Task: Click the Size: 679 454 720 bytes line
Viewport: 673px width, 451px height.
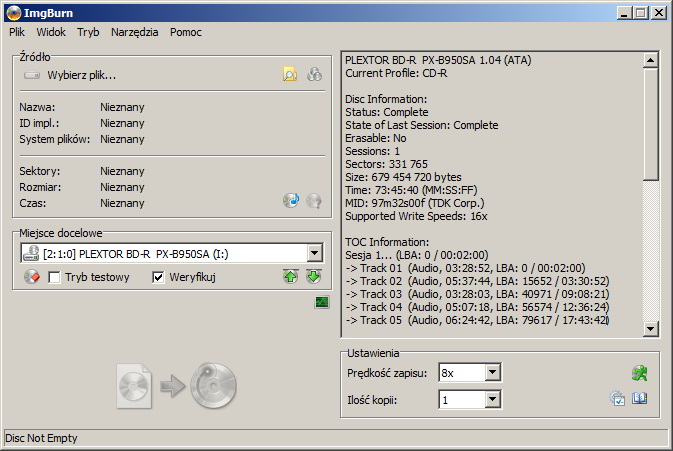Action: point(403,177)
